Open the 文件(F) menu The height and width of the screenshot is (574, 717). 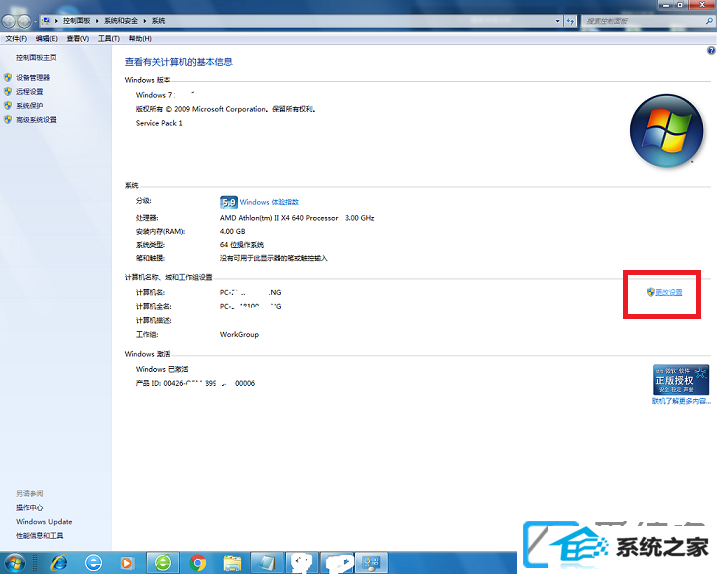click(x=16, y=38)
